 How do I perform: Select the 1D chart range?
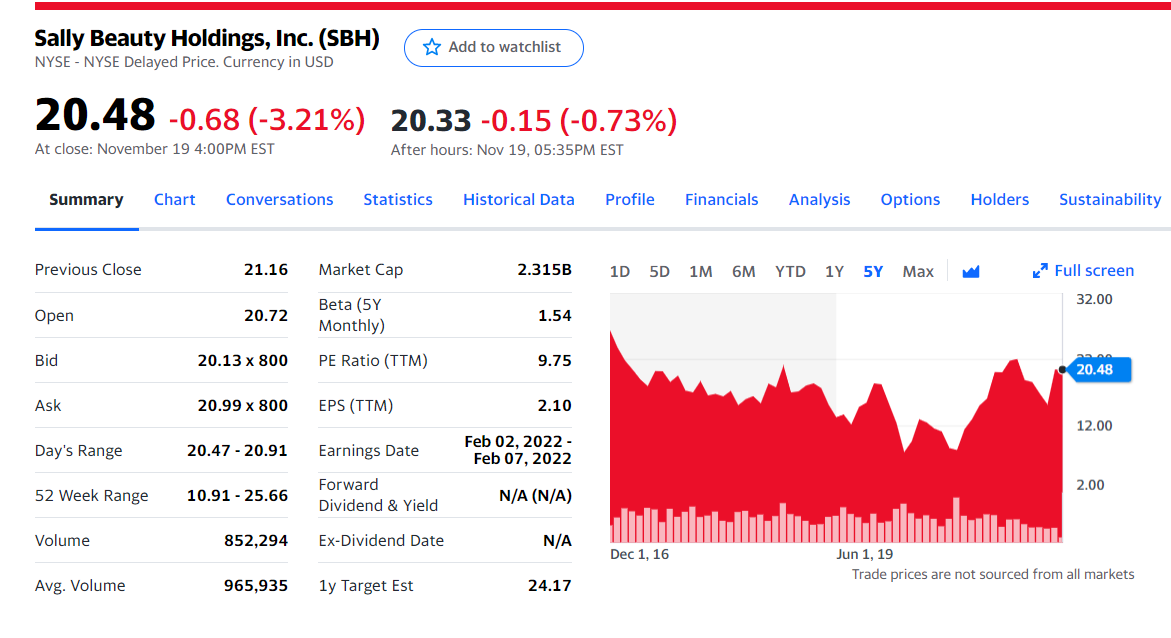coord(620,271)
